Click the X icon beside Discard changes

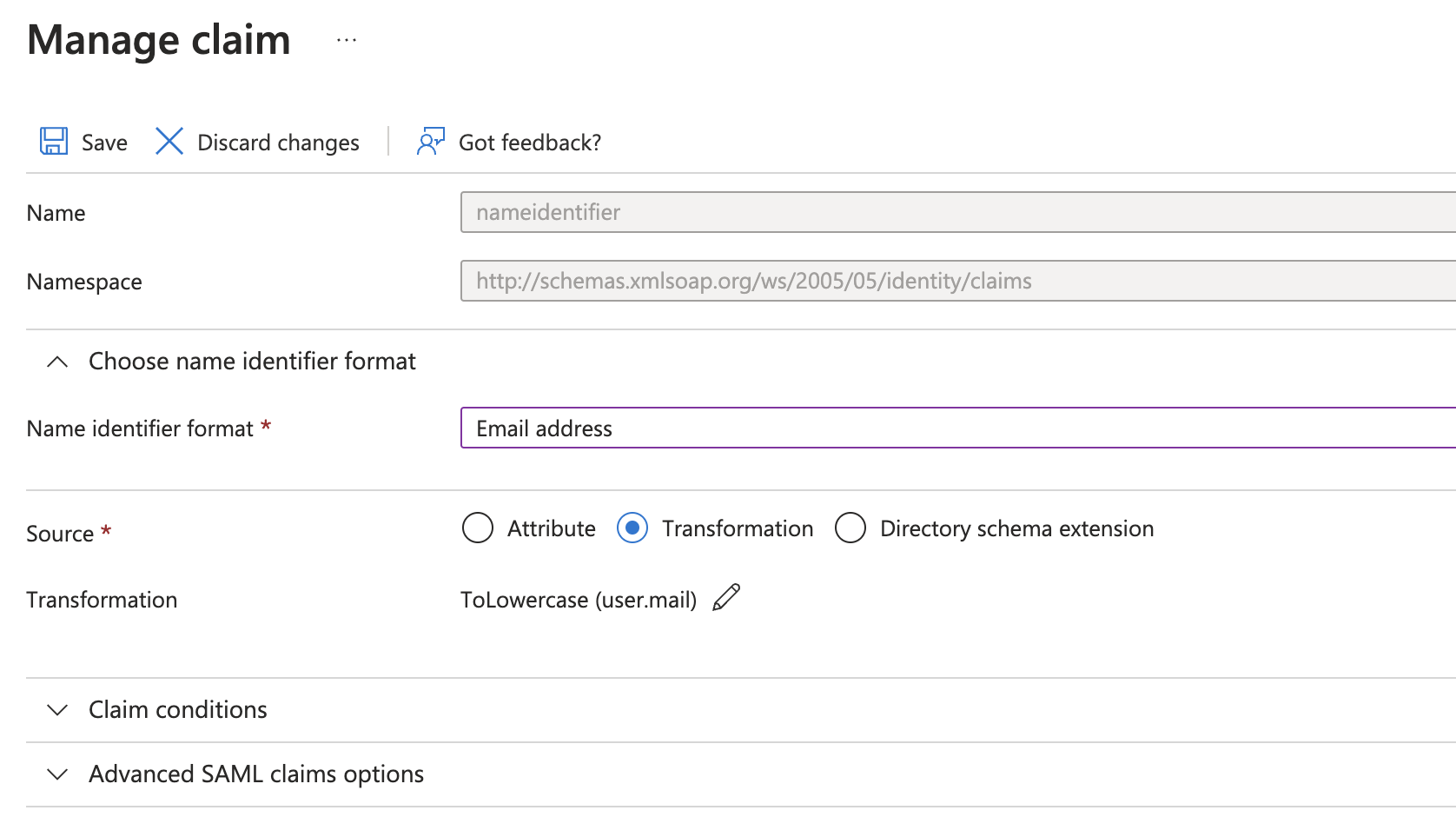[169, 141]
